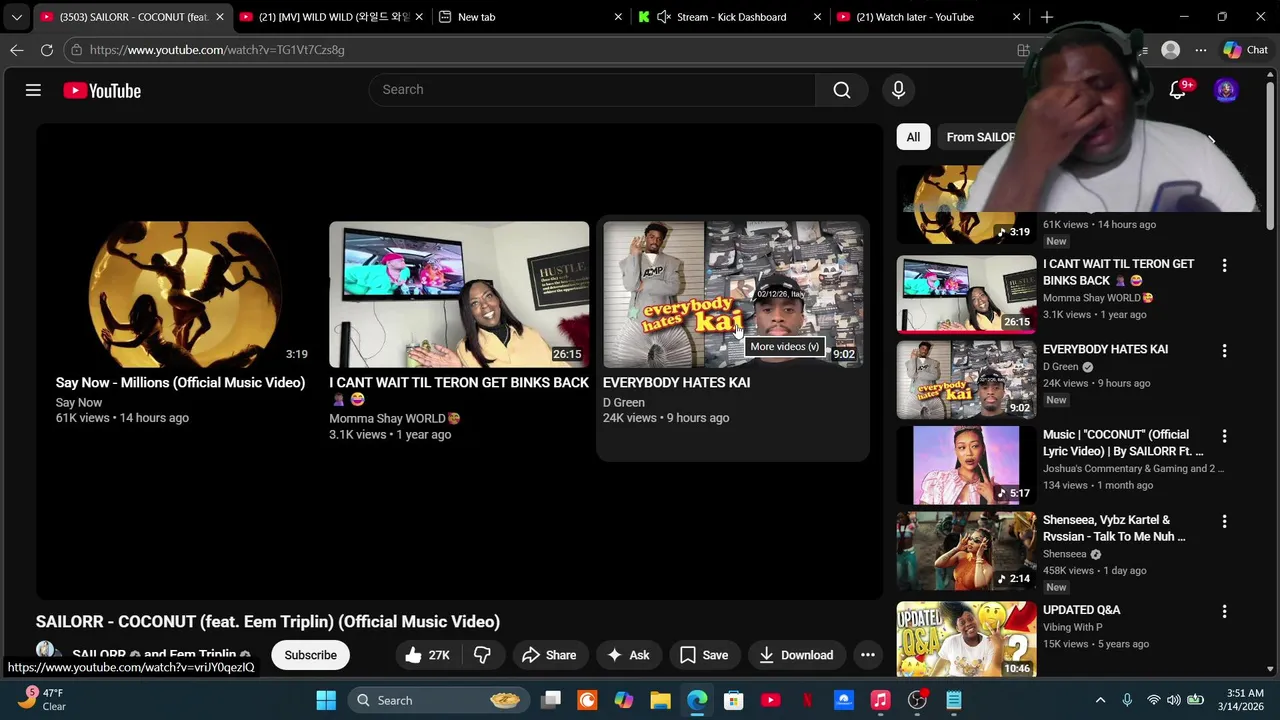Focus the YouTube search box
The image size is (1280, 720).
coord(593,90)
